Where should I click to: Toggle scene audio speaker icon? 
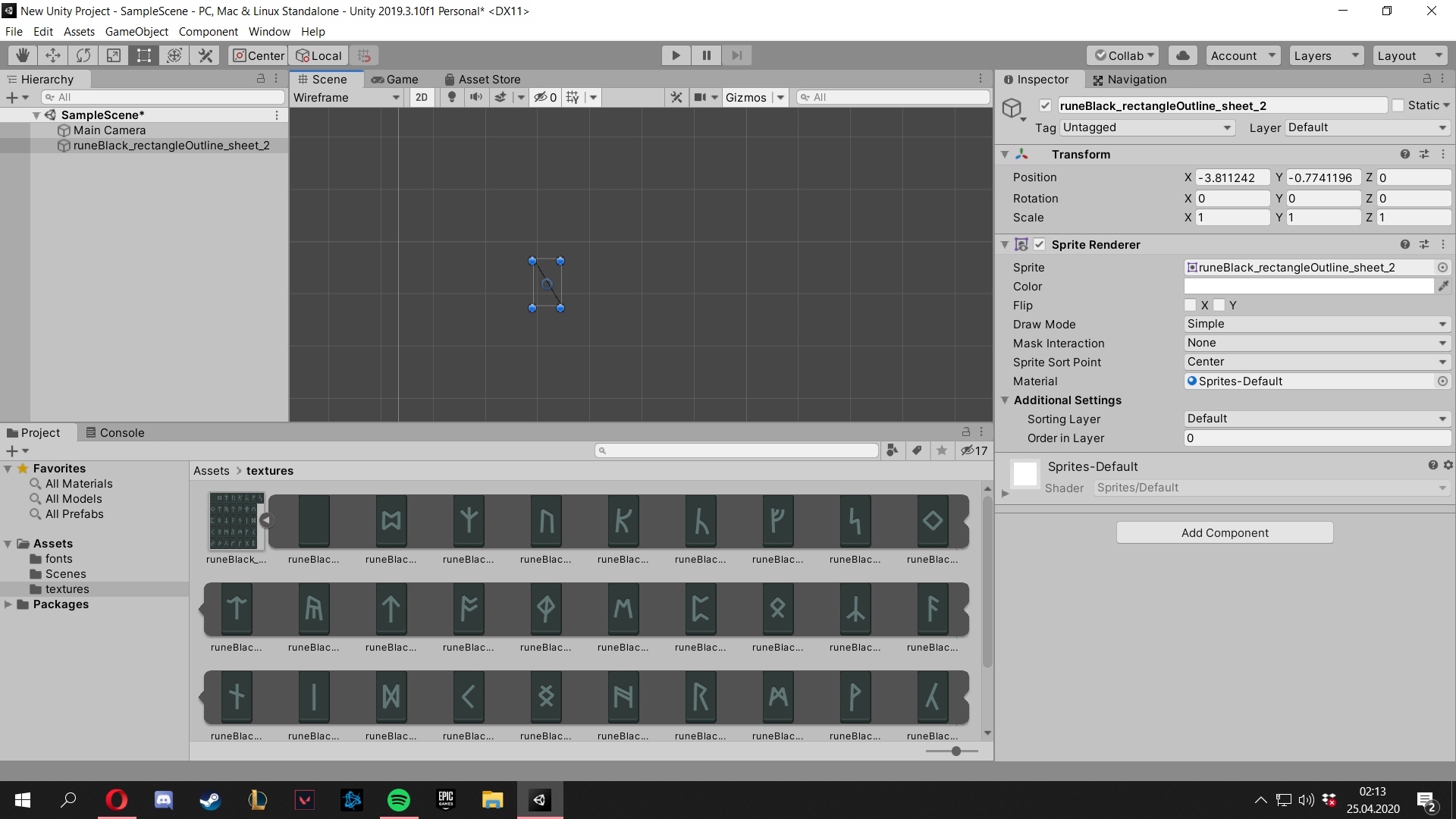(x=476, y=97)
